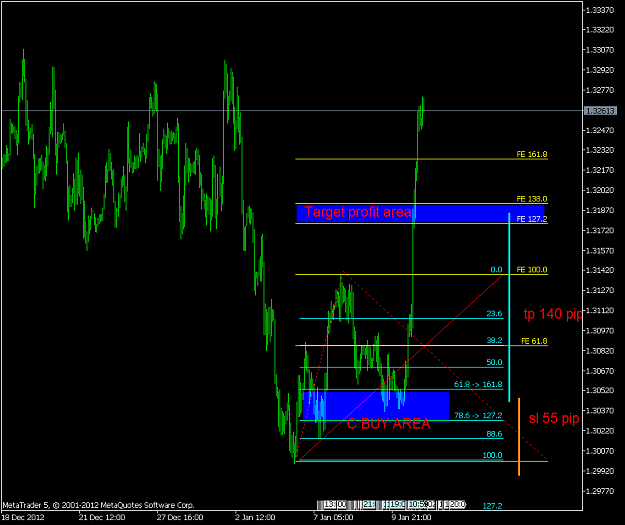
Task: Click the cyan '0.0' Fibonacci label
Action: pos(496,270)
